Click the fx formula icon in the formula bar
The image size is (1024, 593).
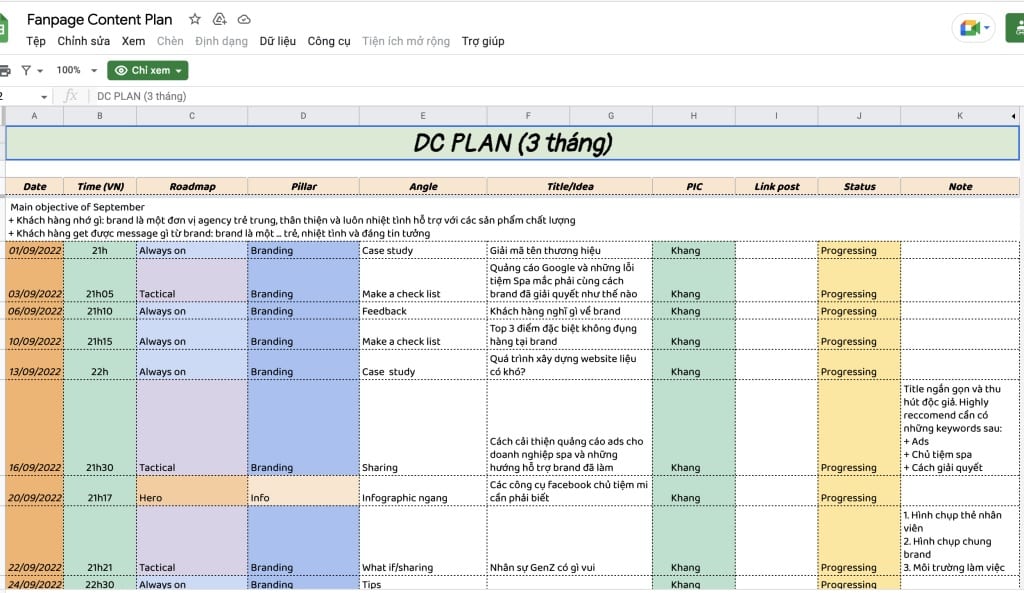[x=71, y=97]
